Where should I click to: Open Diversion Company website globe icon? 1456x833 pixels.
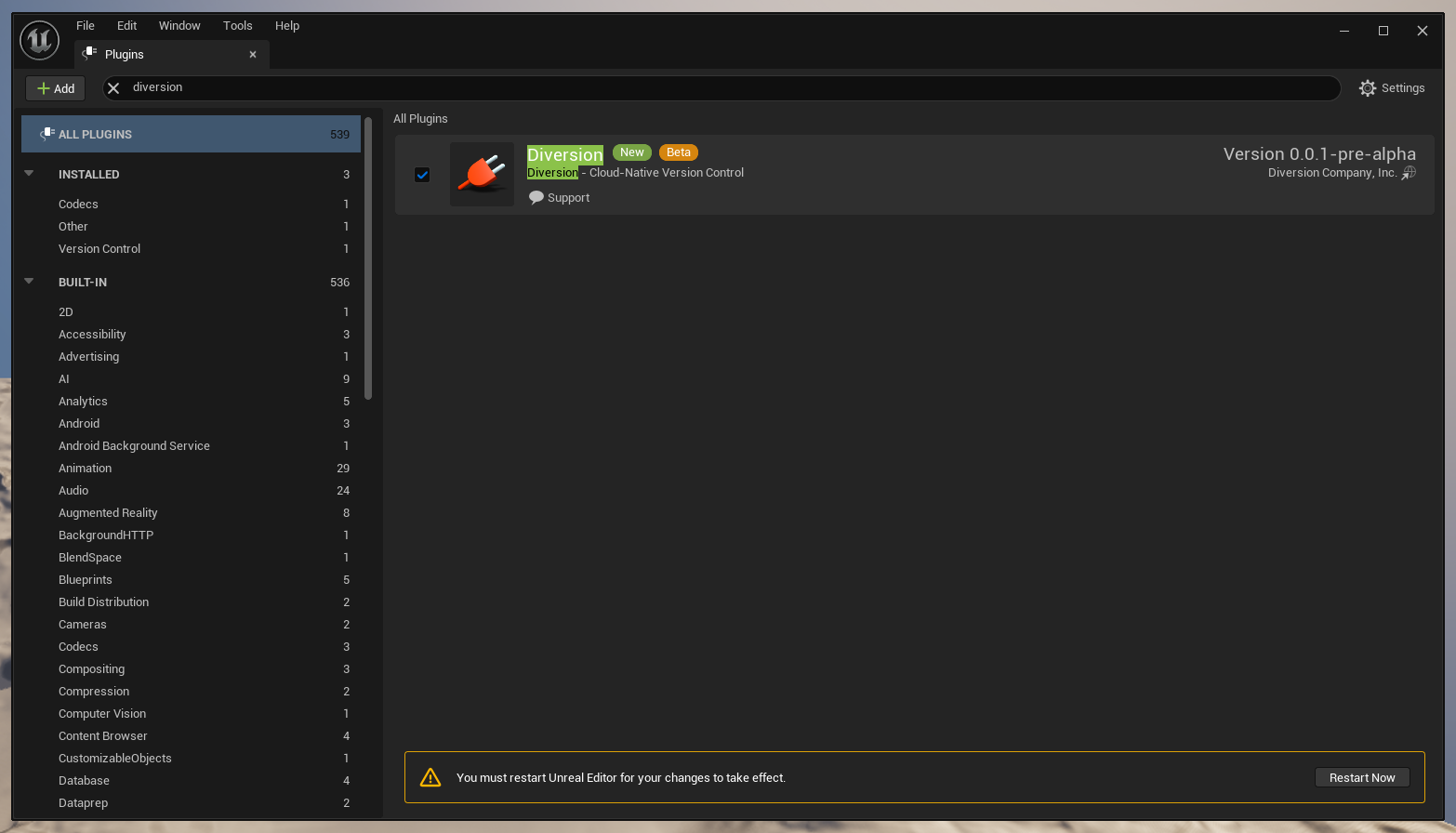click(1409, 173)
